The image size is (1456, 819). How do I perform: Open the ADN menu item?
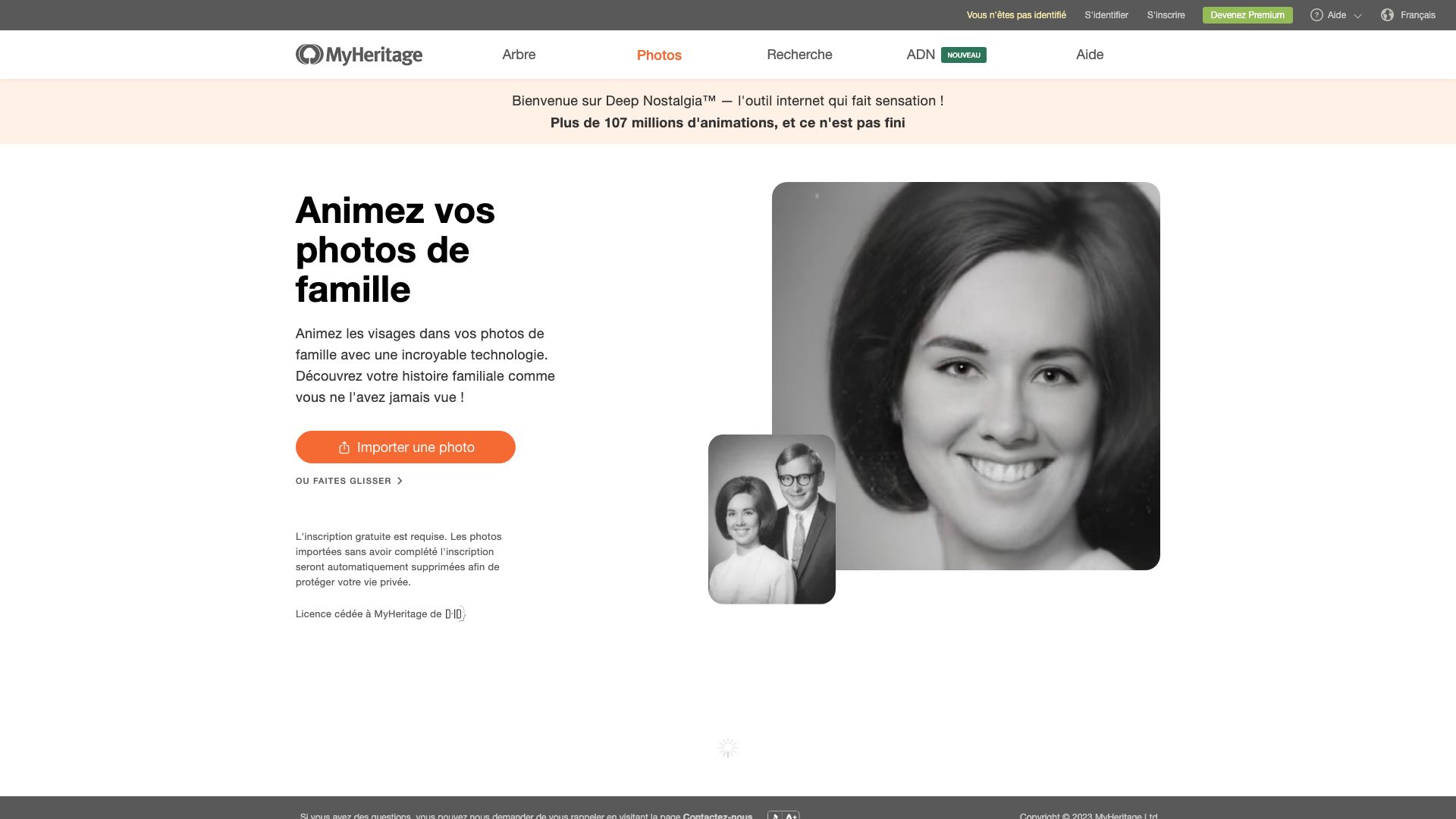(x=921, y=55)
